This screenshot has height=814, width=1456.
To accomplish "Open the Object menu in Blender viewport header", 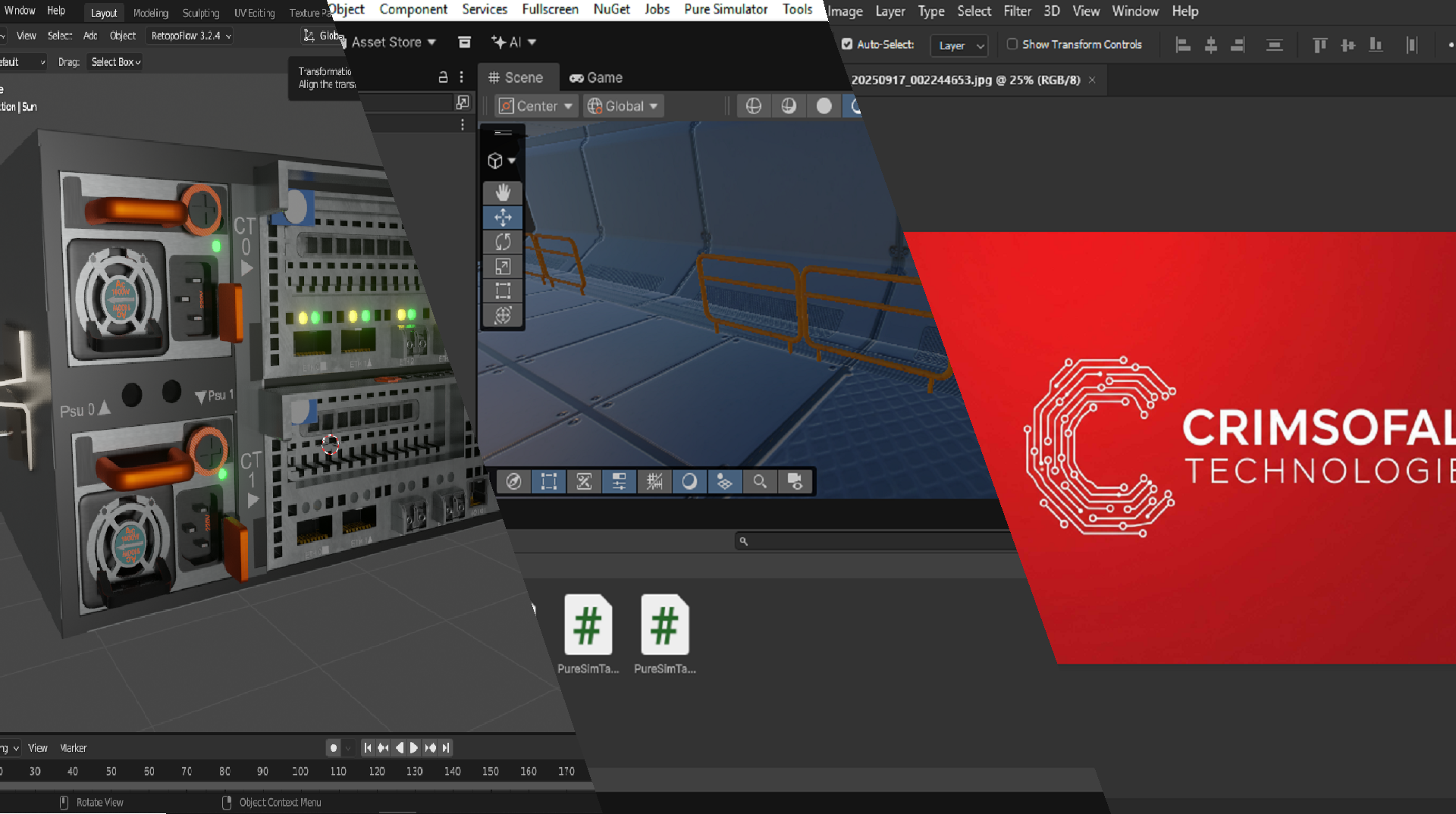I will click(123, 36).
